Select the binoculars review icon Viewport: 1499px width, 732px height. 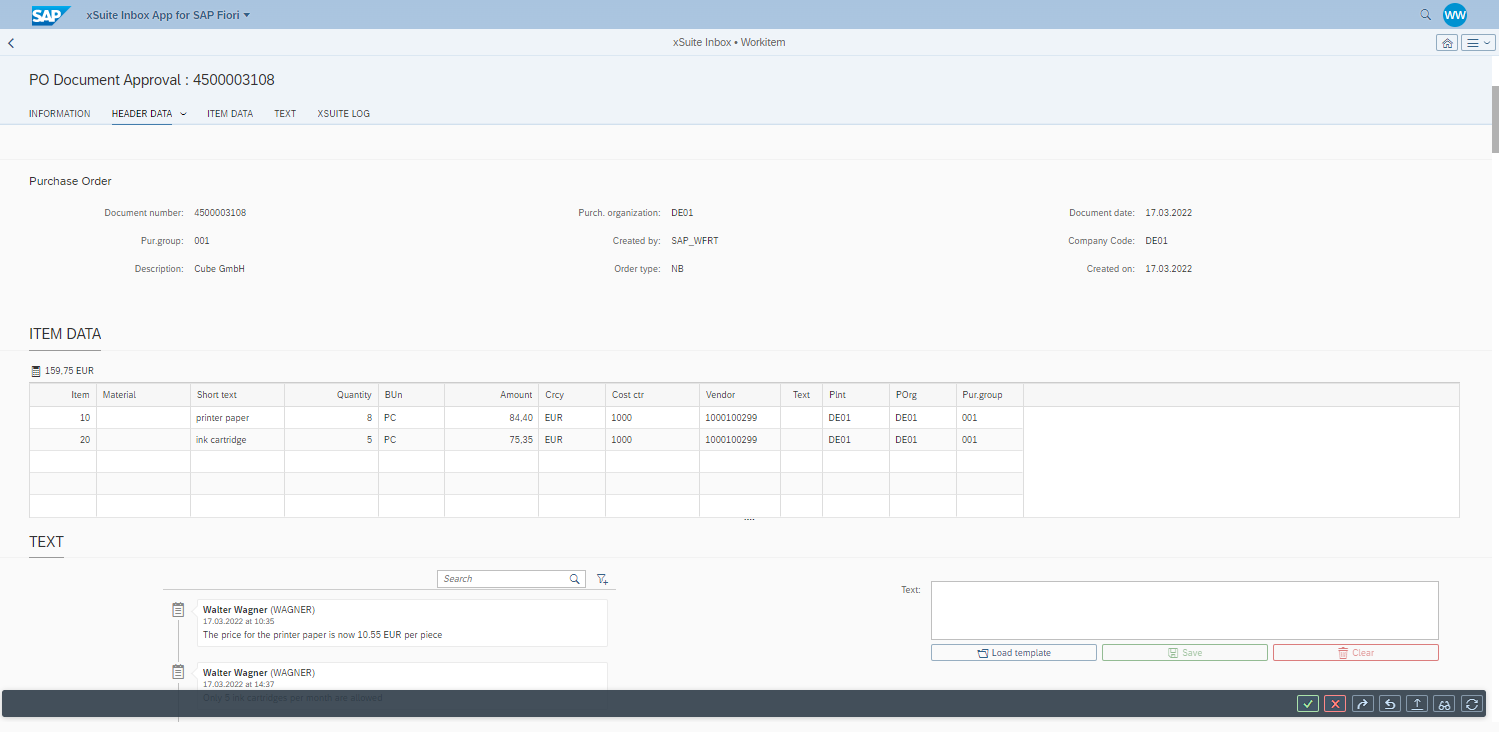tap(1444, 703)
